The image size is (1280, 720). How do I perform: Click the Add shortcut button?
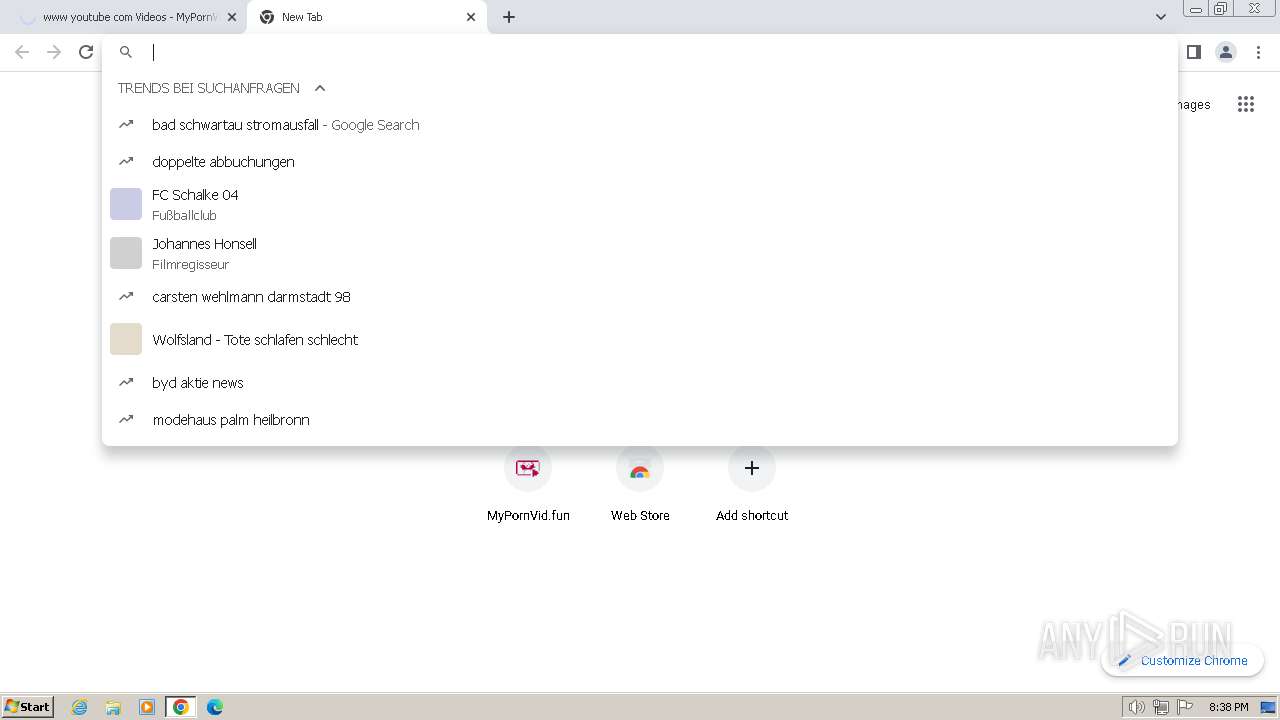tap(752, 485)
